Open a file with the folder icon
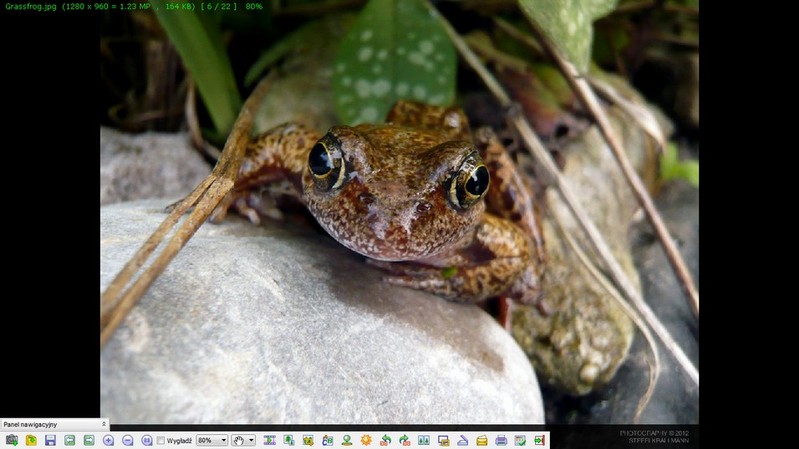 (31, 440)
